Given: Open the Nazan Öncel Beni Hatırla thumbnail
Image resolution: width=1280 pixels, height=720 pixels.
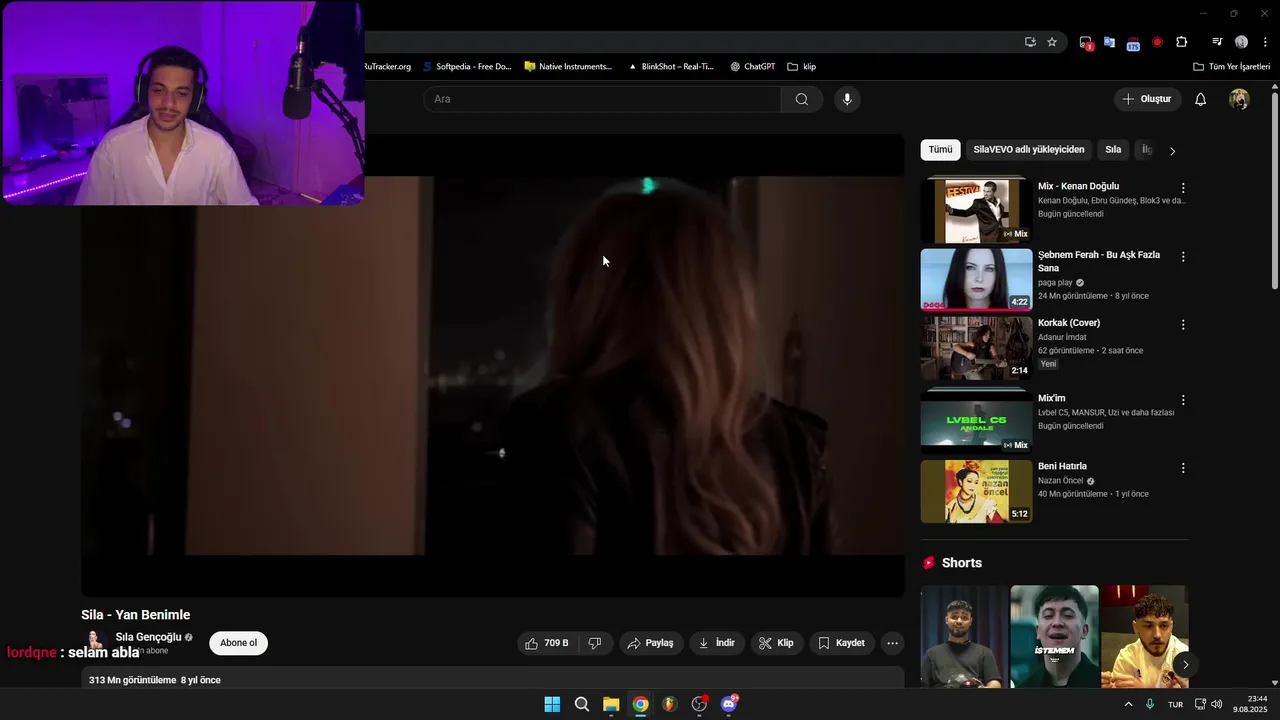Looking at the screenshot, I should pyautogui.click(x=976, y=491).
